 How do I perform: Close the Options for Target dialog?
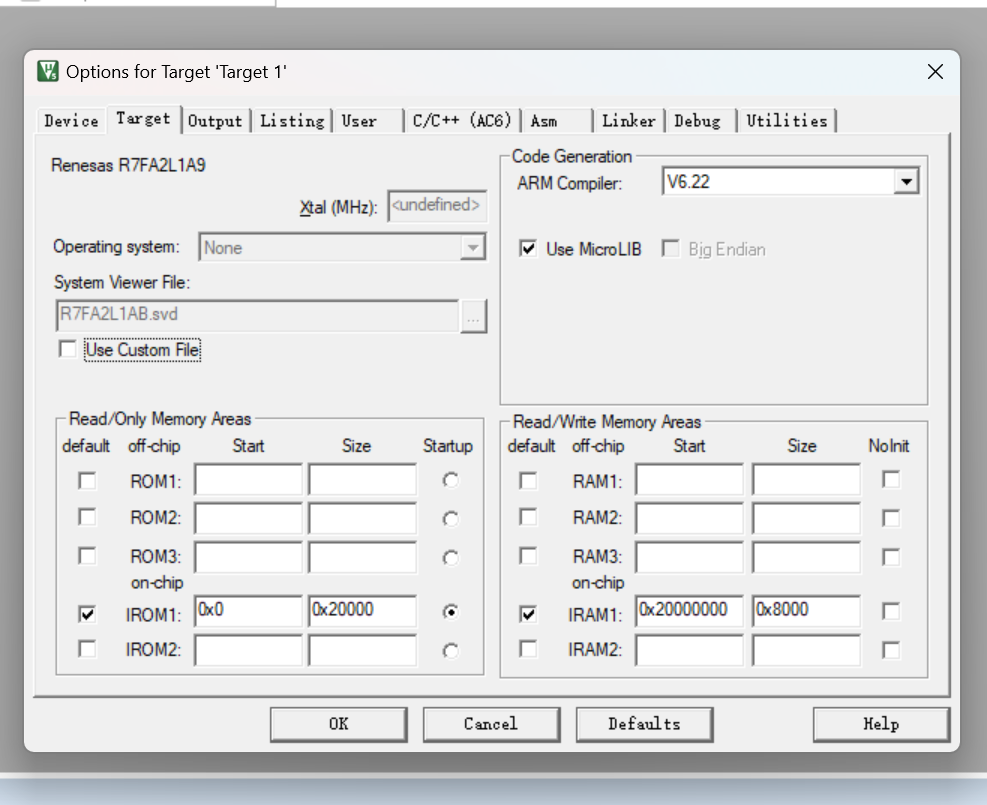click(x=935, y=72)
